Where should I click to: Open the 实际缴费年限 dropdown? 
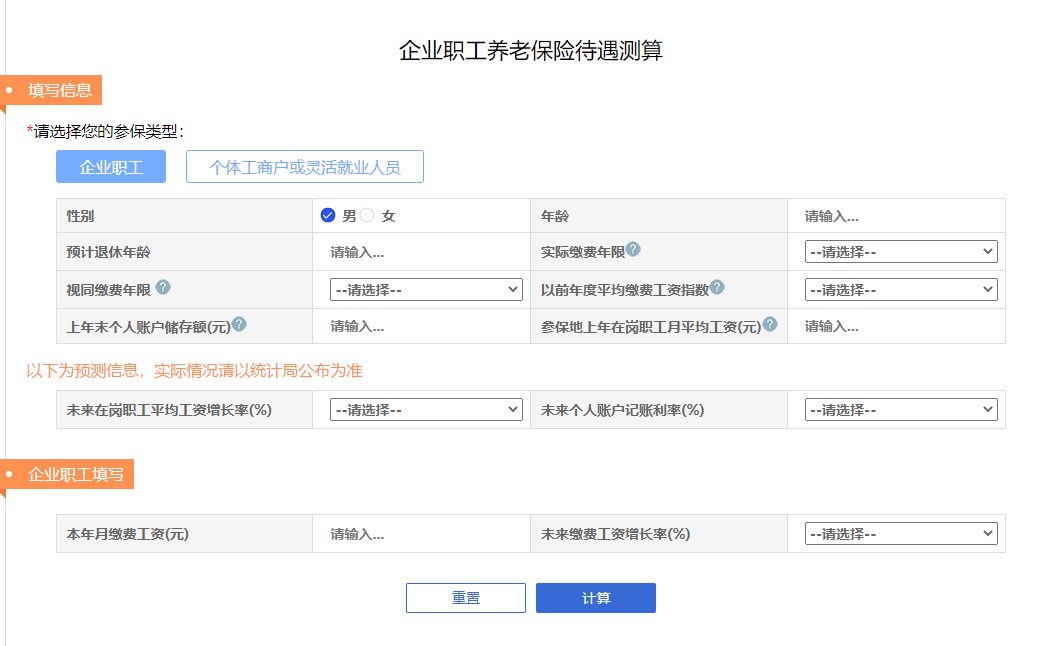tap(900, 252)
